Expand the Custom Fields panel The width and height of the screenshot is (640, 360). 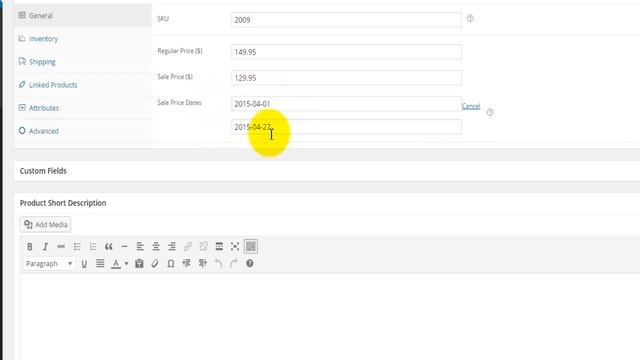[327, 171]
